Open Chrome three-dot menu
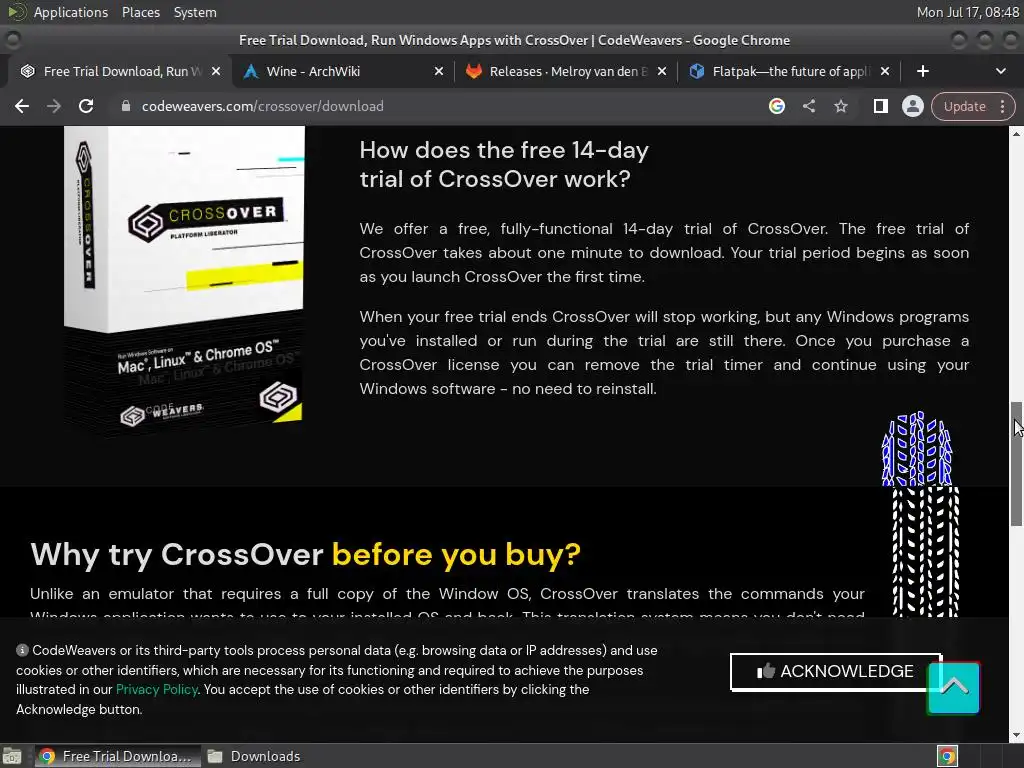Screen dimensions: 1024x768 (1002, 106)
